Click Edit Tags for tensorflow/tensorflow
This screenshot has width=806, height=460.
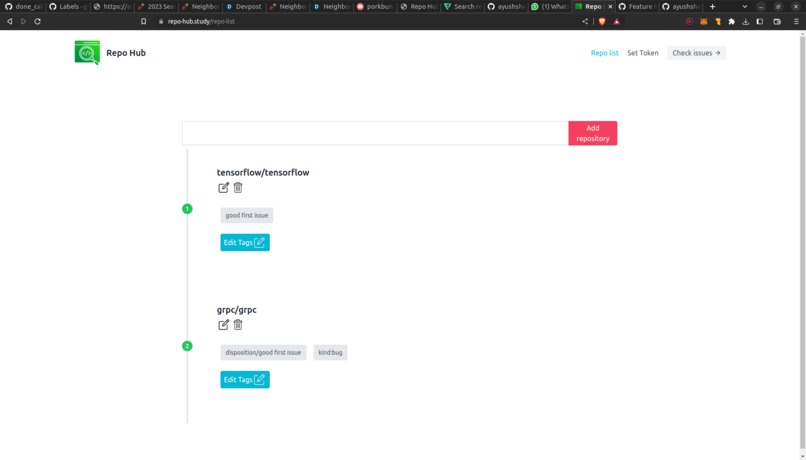point(245,243)
